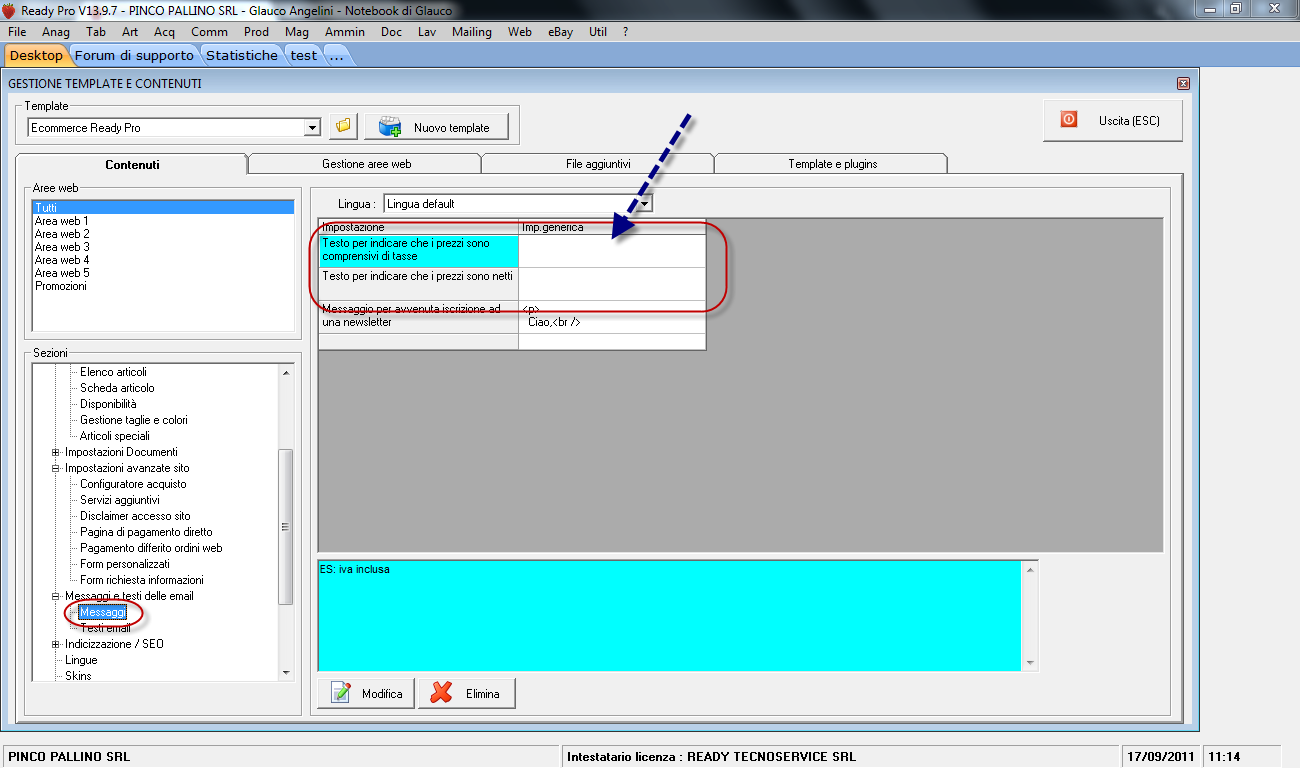Image resolution: width=1300 pixels, height=768 pixels.
Task: Click the Modifica button
Action: pos(366,694)
